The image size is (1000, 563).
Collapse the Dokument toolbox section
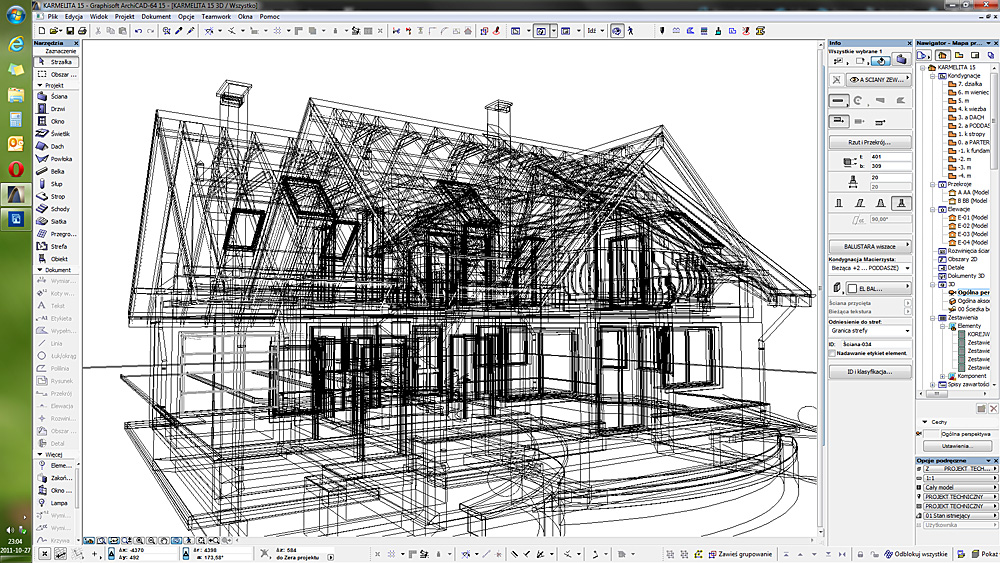pos(40,270)
